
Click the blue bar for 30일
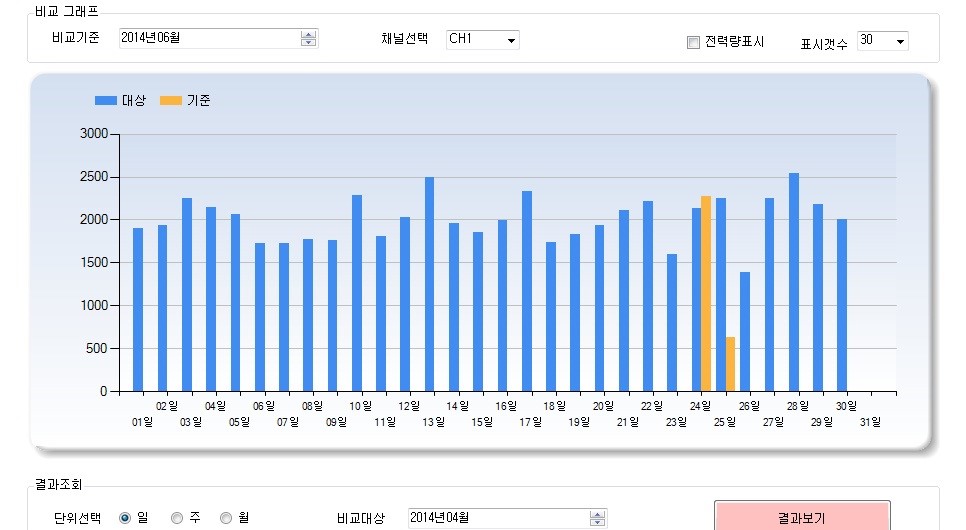[x=842, y=305]
